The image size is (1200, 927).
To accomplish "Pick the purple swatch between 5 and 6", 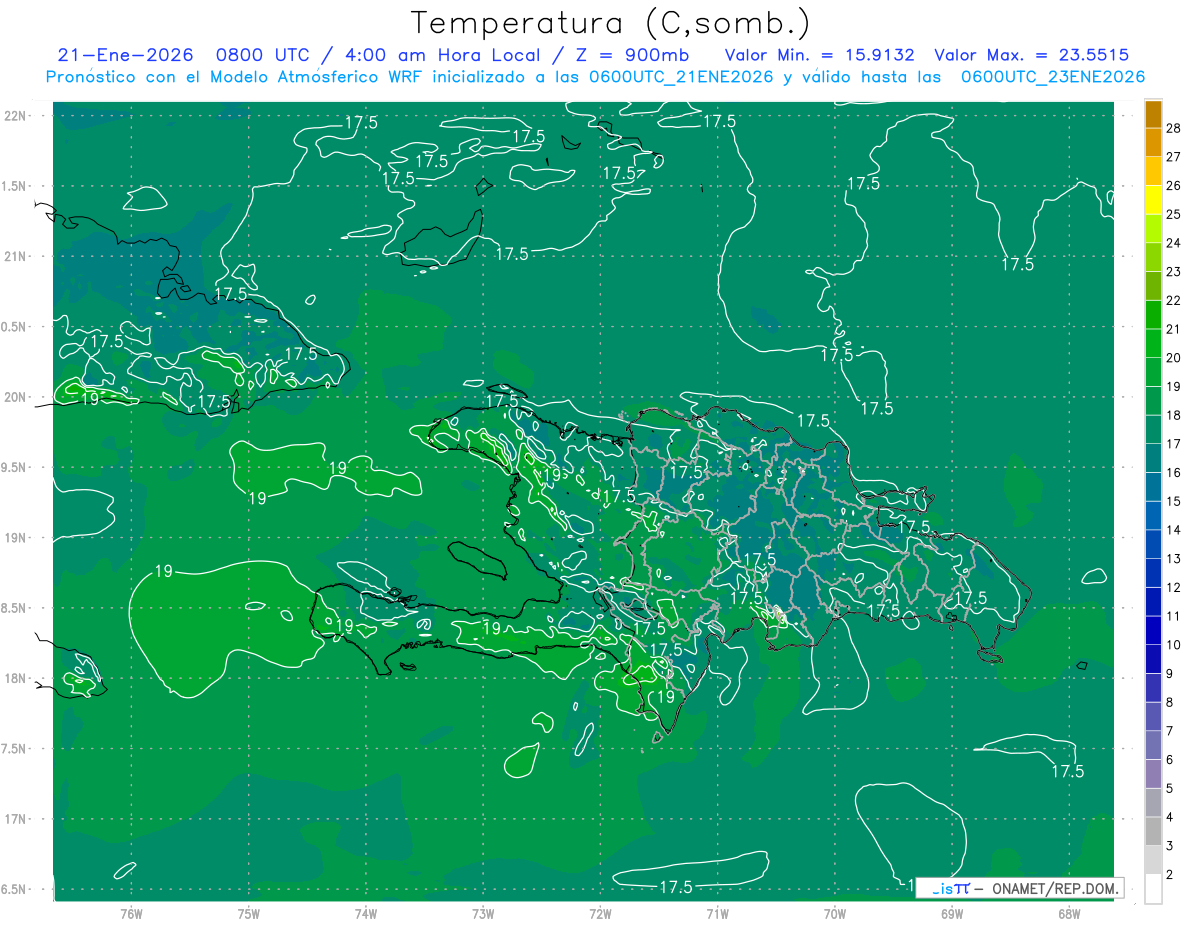I will [x=1153, y=774].
